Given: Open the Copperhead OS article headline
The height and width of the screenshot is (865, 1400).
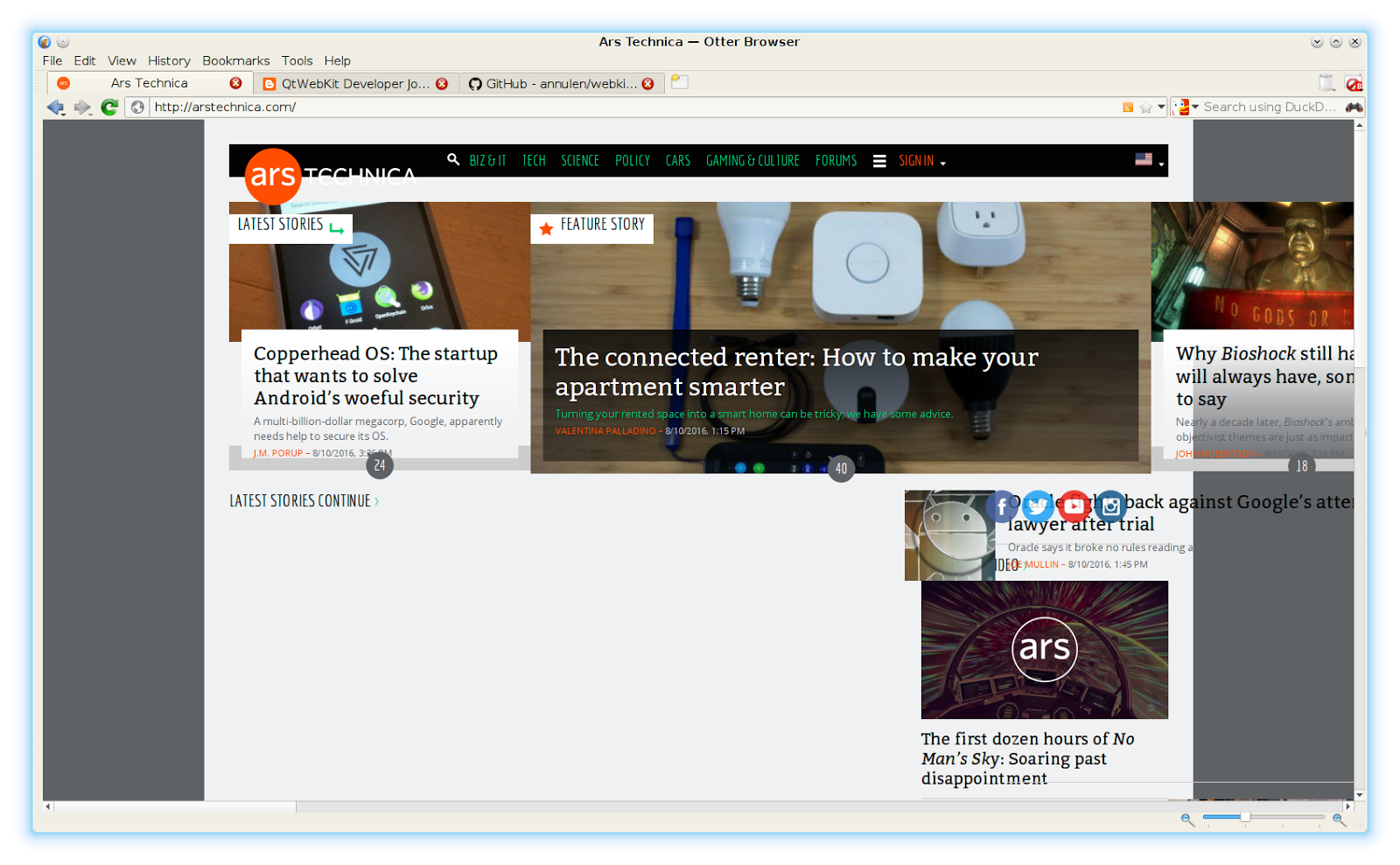Looking at the screenshot, I should [375, 376].
